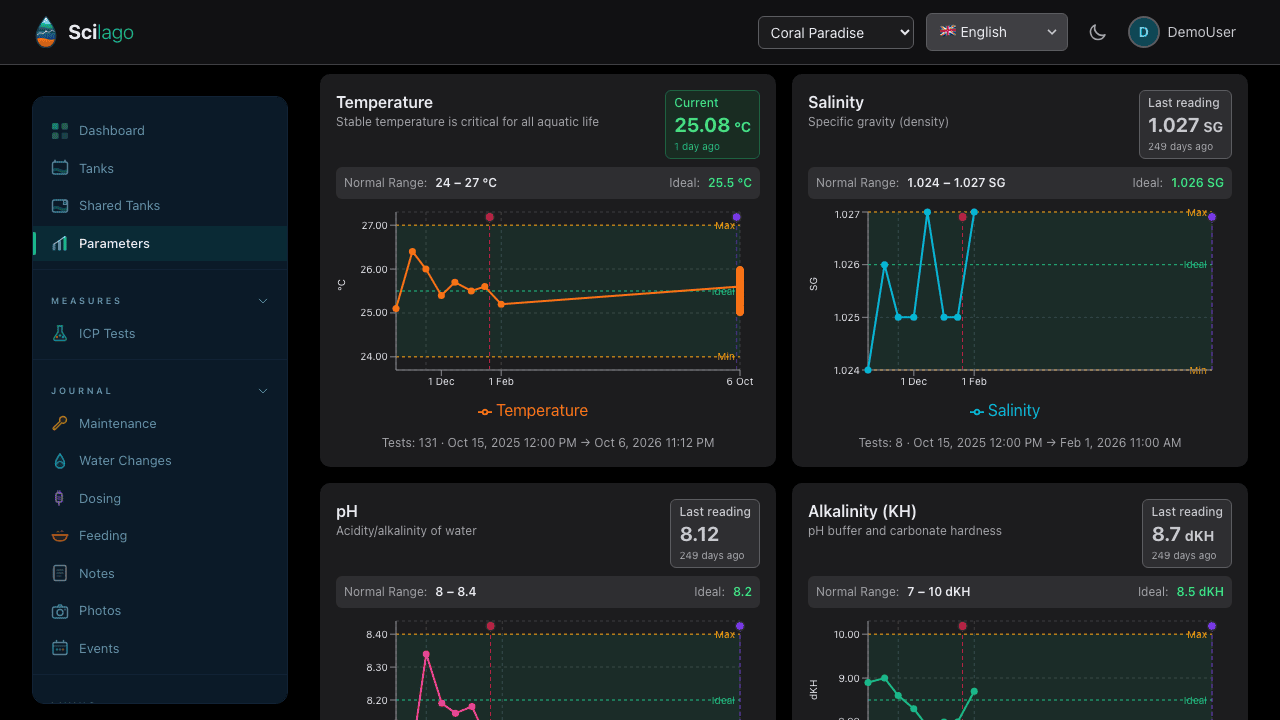Click the ICP Tests flask icon

[60, 333]
